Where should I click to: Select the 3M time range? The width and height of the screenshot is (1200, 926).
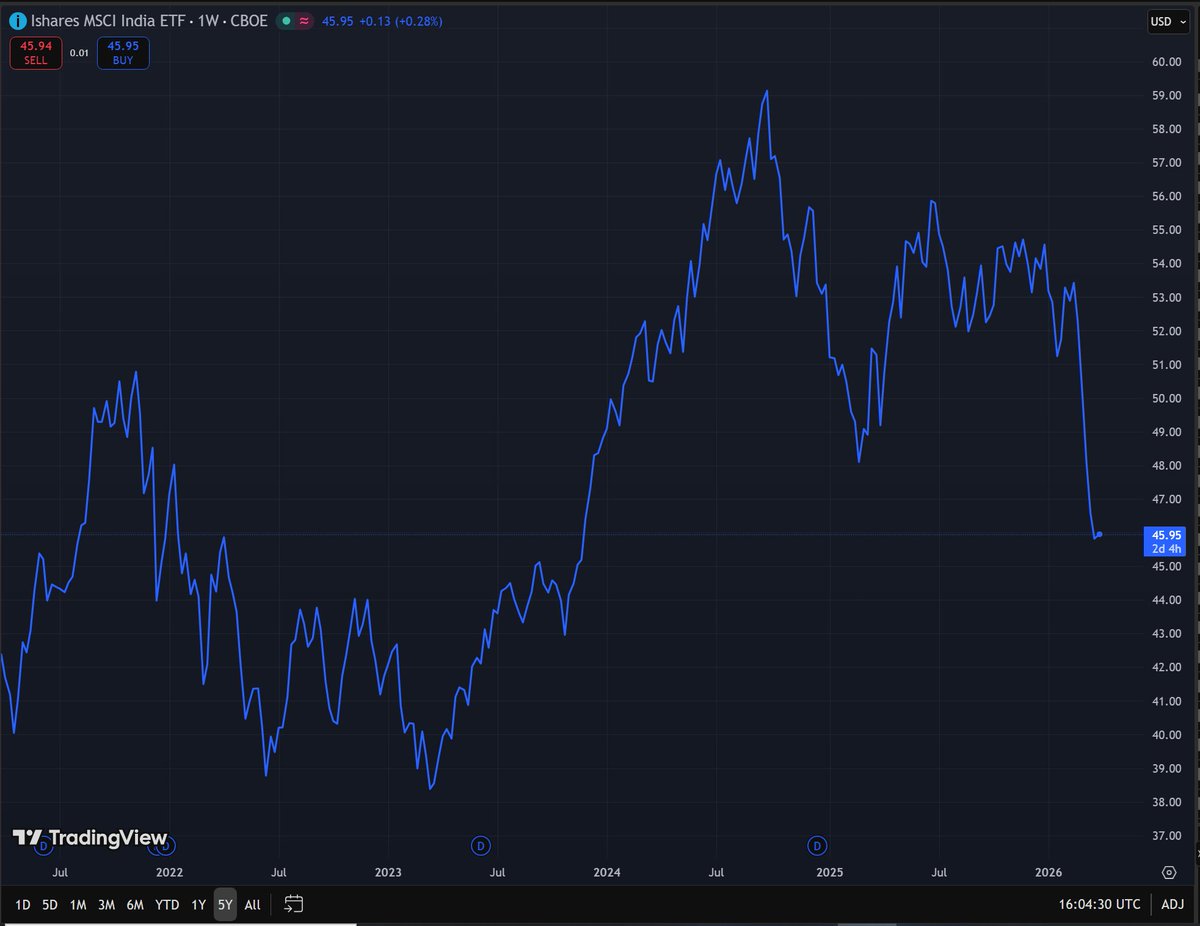click(106, 904)
